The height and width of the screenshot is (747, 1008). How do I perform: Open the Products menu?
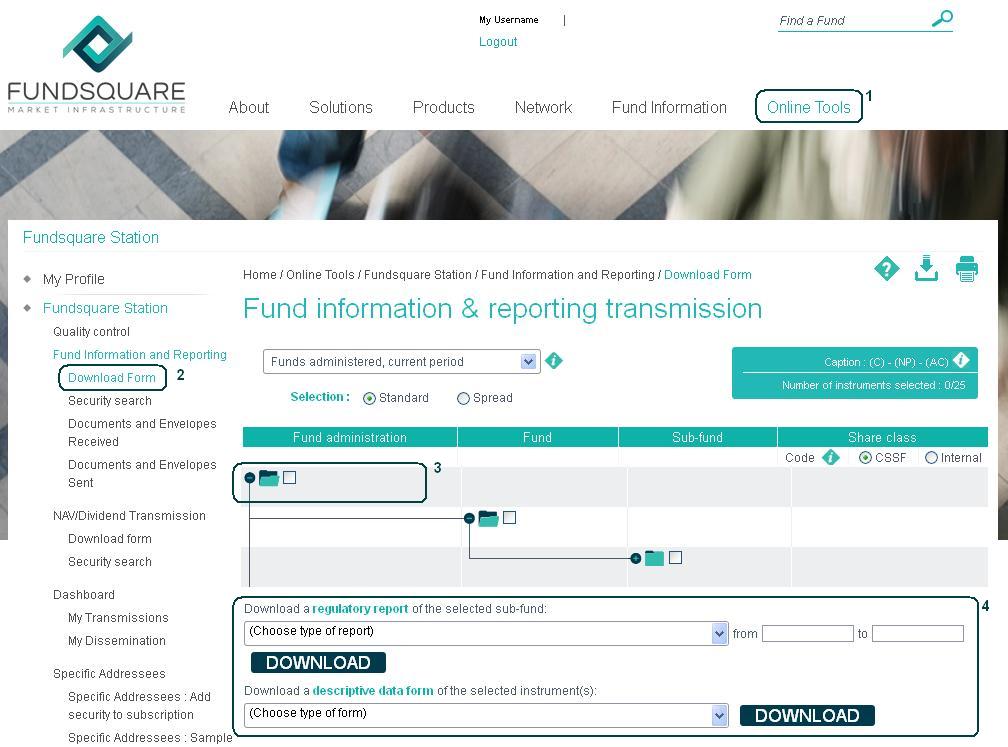[x=444, y=107]
